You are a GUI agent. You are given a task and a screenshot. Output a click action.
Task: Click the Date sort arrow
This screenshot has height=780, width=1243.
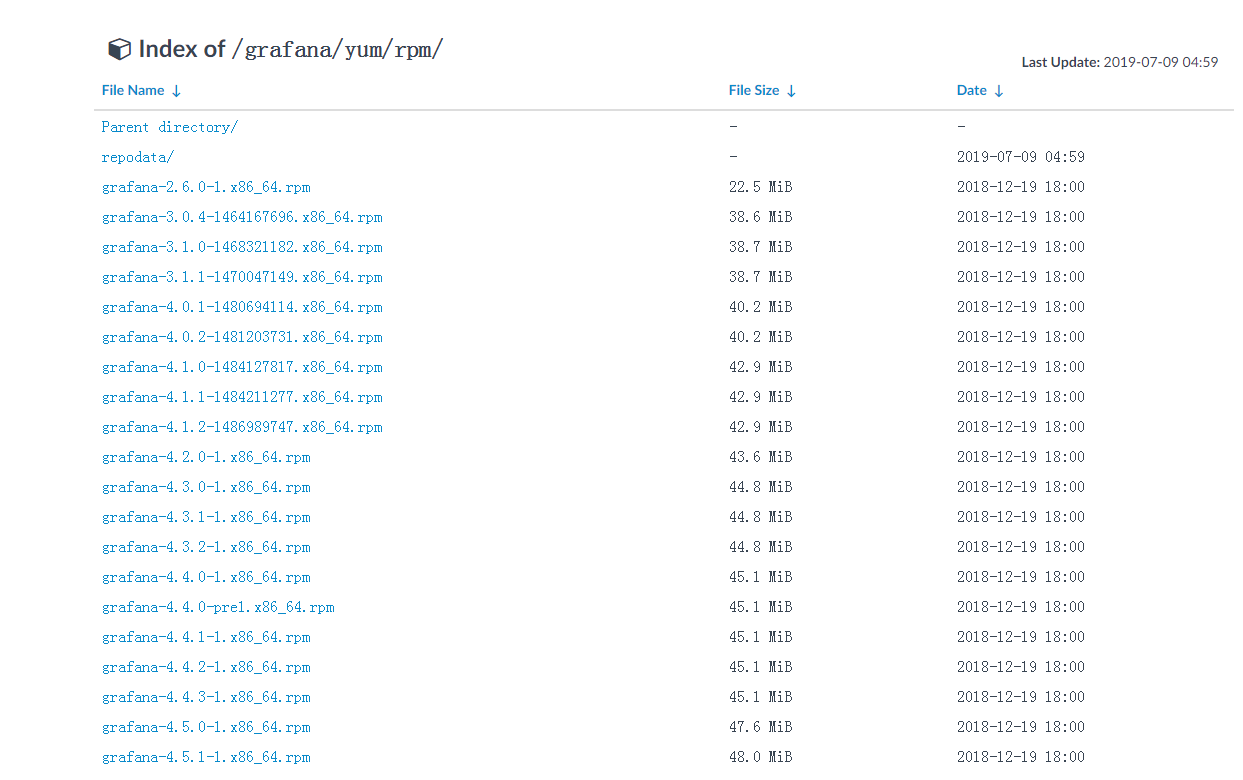tap(999, 91)
